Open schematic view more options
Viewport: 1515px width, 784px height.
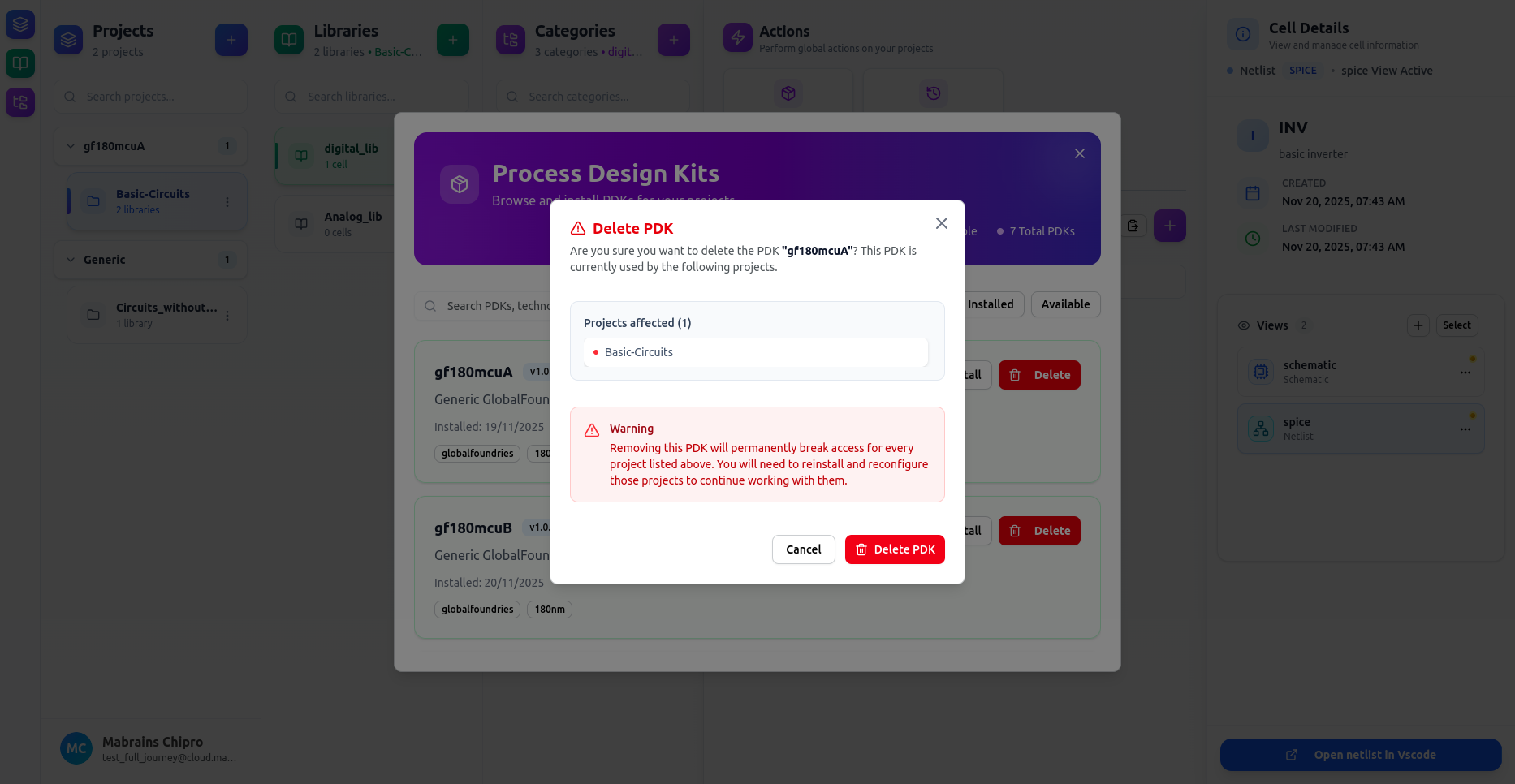pyautogui.click(x=1465, y=373)
